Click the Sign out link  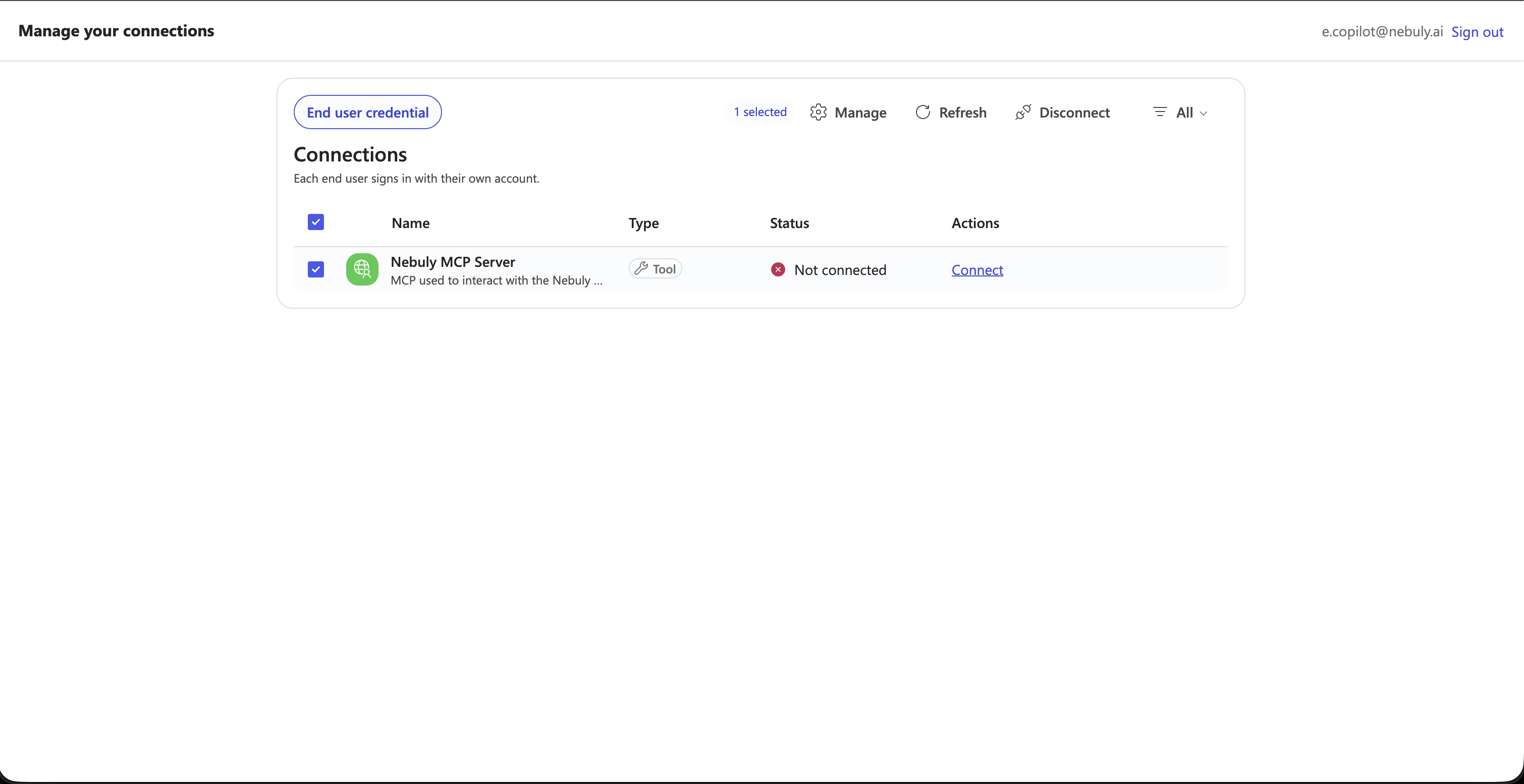tap(1477, 32)
